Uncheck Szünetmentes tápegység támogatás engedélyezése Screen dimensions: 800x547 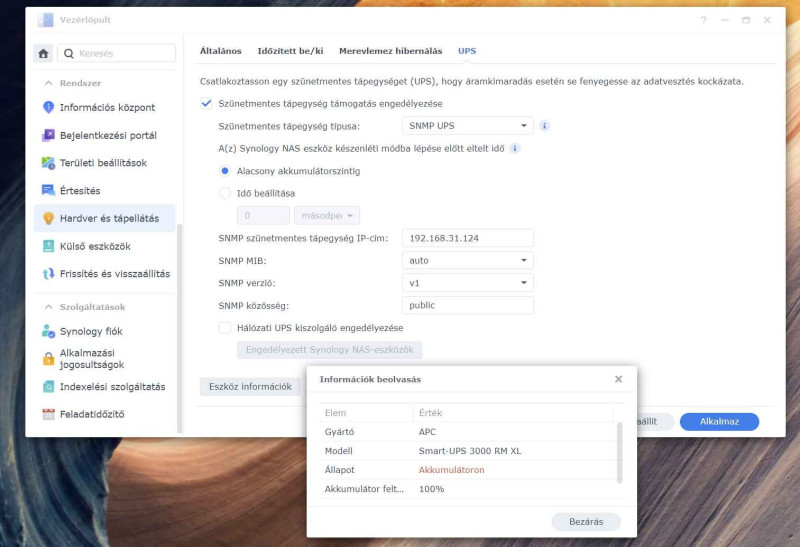coord(206,104)
